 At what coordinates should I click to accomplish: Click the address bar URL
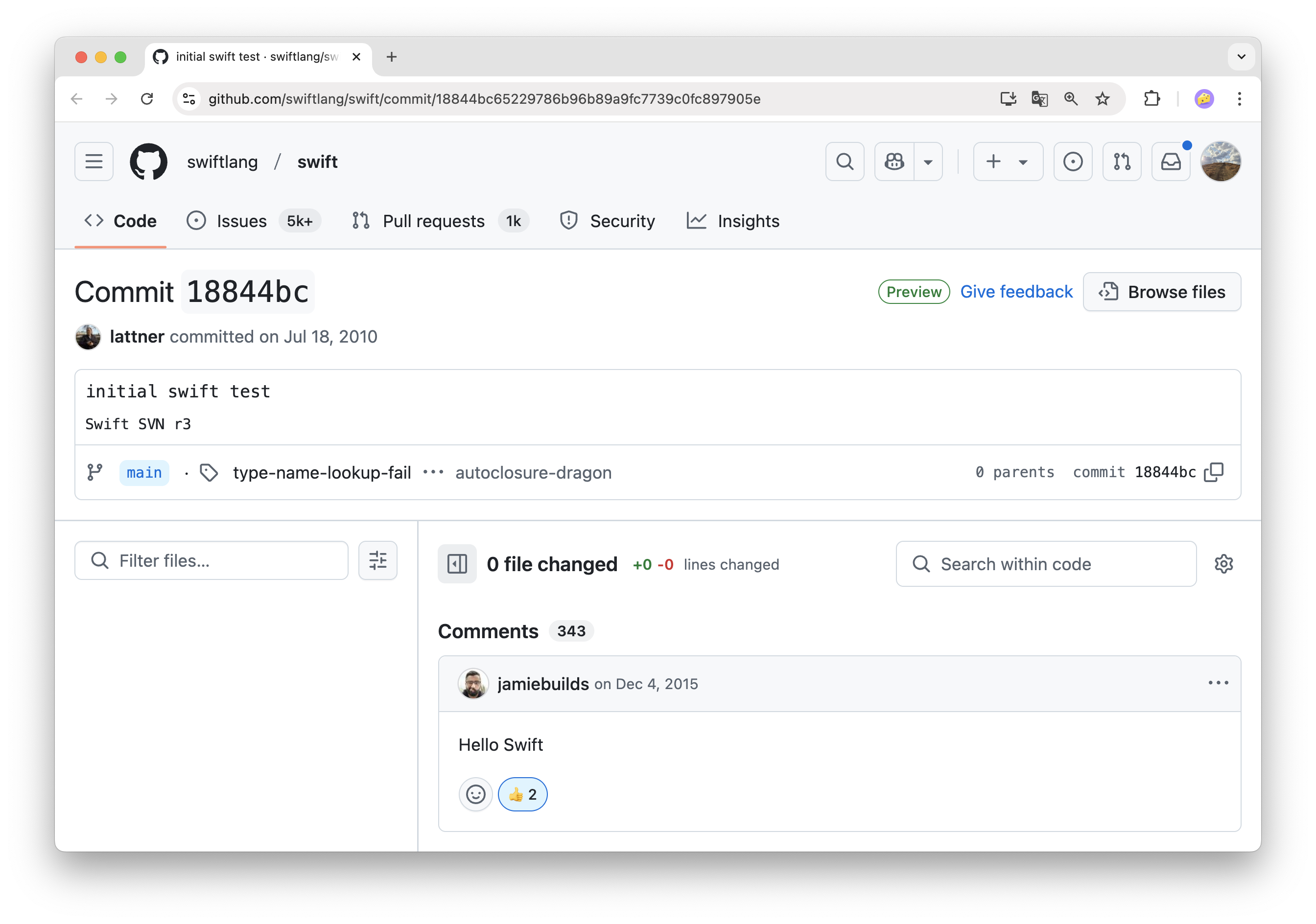click(x=484, y=99)
